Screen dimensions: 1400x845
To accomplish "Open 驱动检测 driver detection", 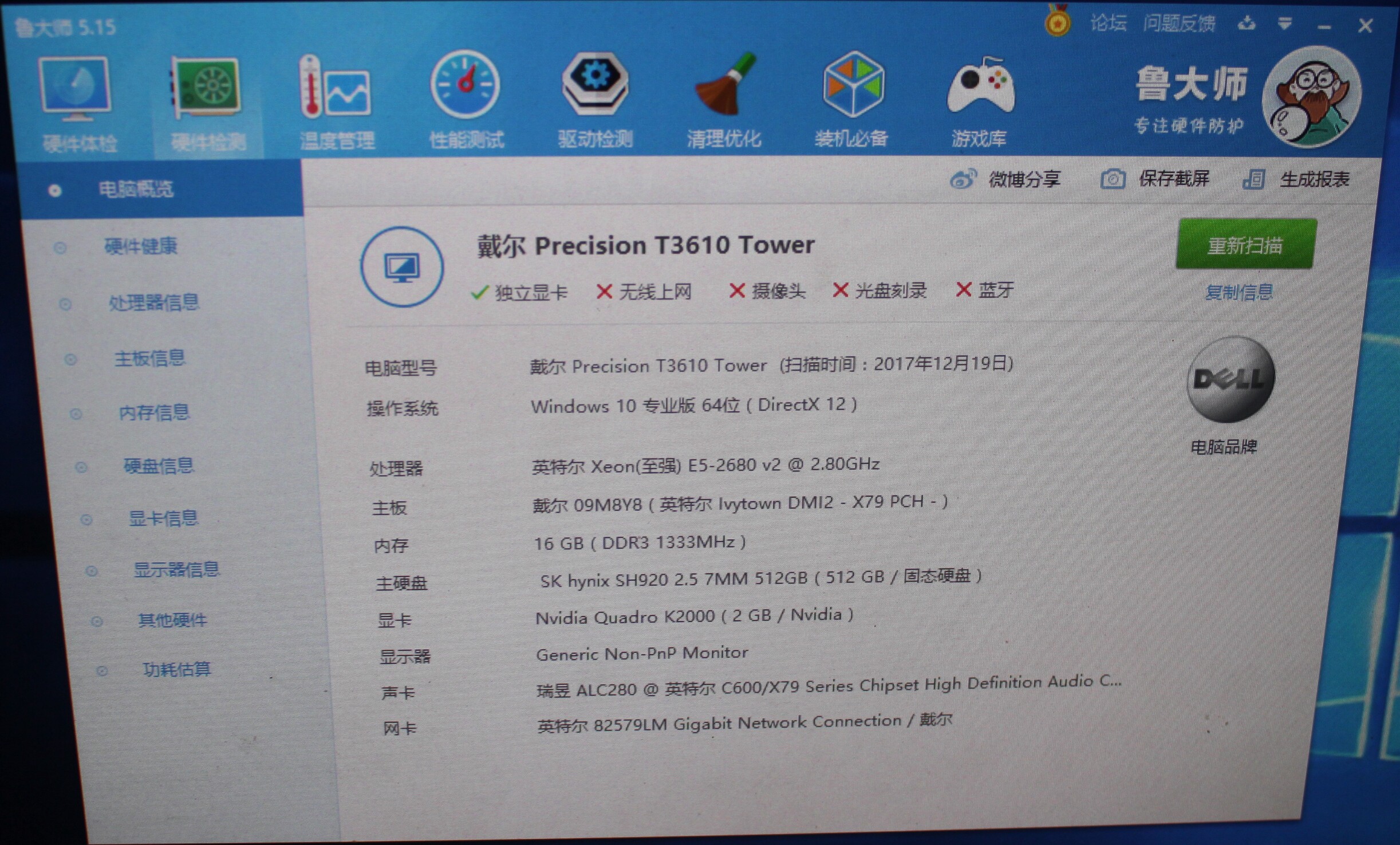I will pyautogui.click(x=596, y=101).
